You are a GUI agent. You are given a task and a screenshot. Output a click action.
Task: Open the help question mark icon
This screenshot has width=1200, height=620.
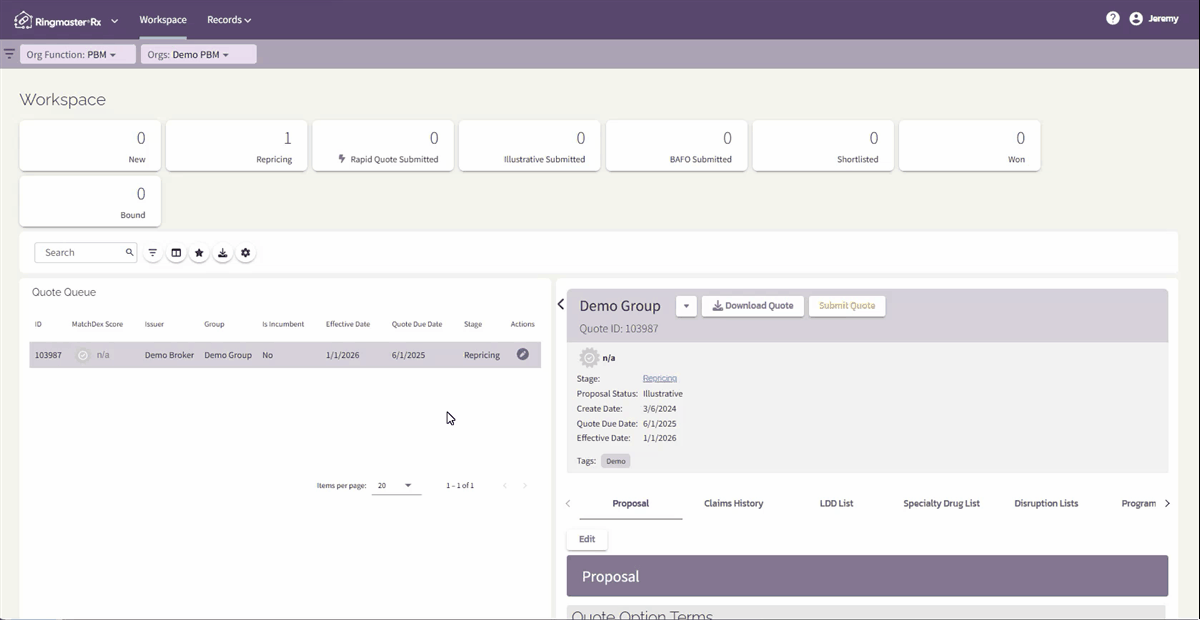tap(1112, 18)
